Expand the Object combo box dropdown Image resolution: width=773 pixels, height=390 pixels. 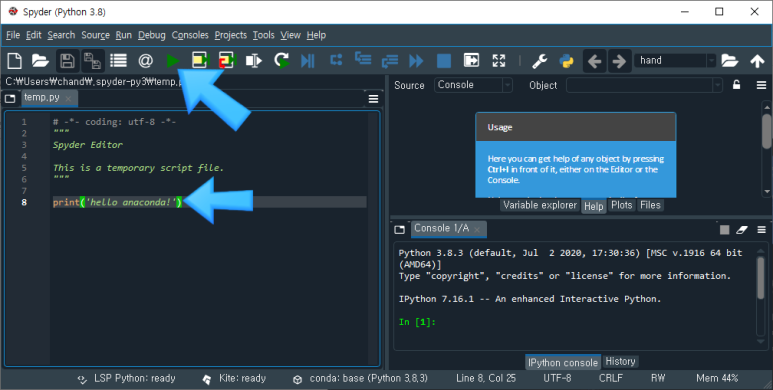click(718, 85)
